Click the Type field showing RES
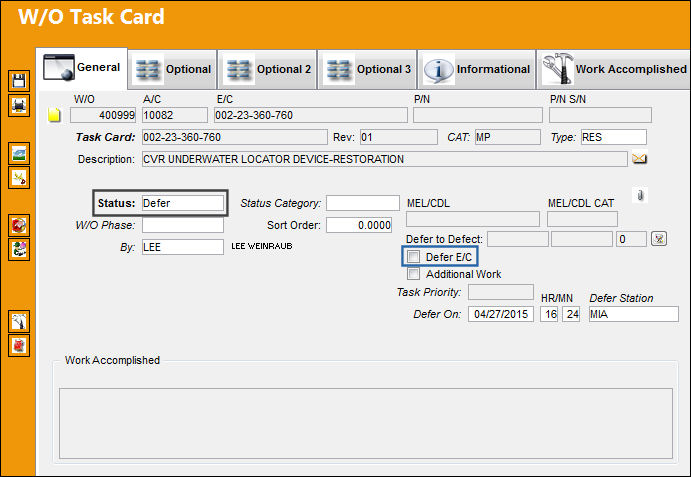This screenshot has width=691, height=477. point(613,137)
